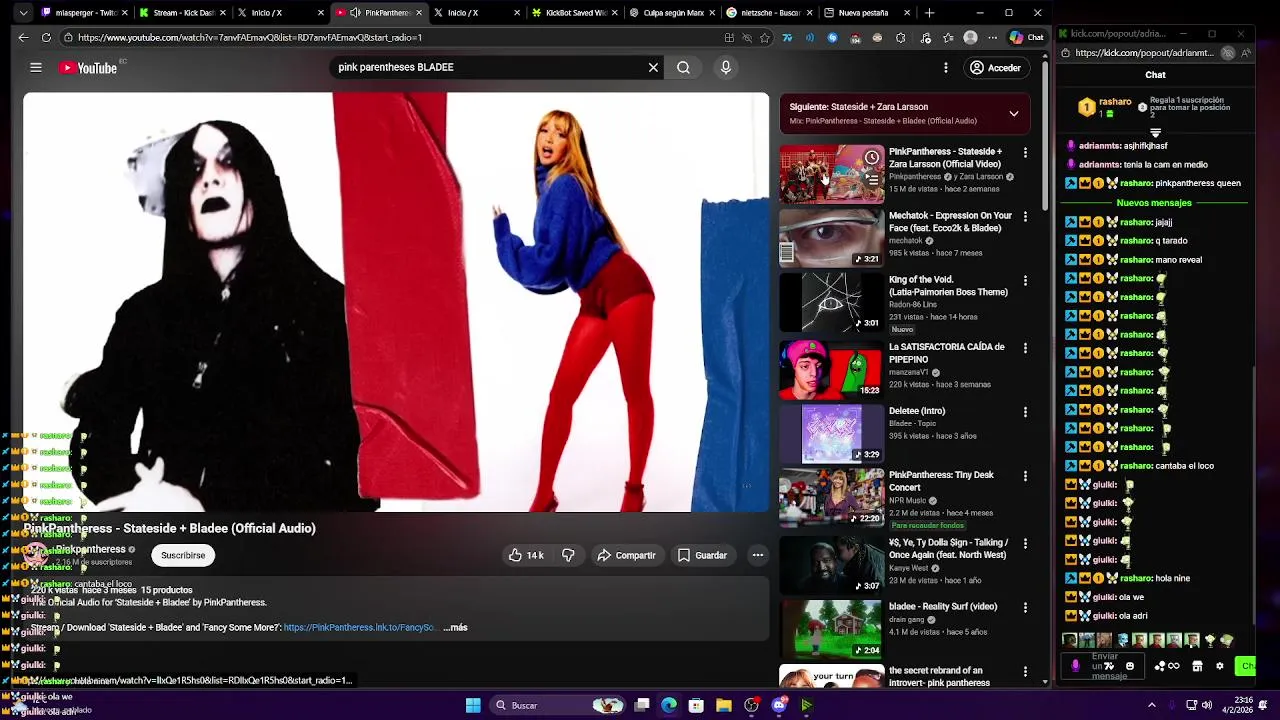1280x720 pixels.
Task: Open the bladee - Reality Surf video title
Action: pos(943,607)
